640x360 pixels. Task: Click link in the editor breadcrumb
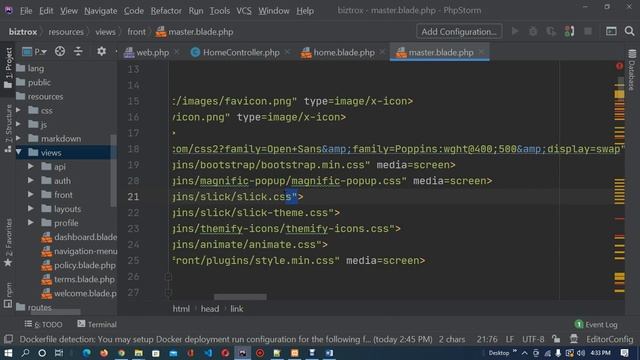click(237, 309)
